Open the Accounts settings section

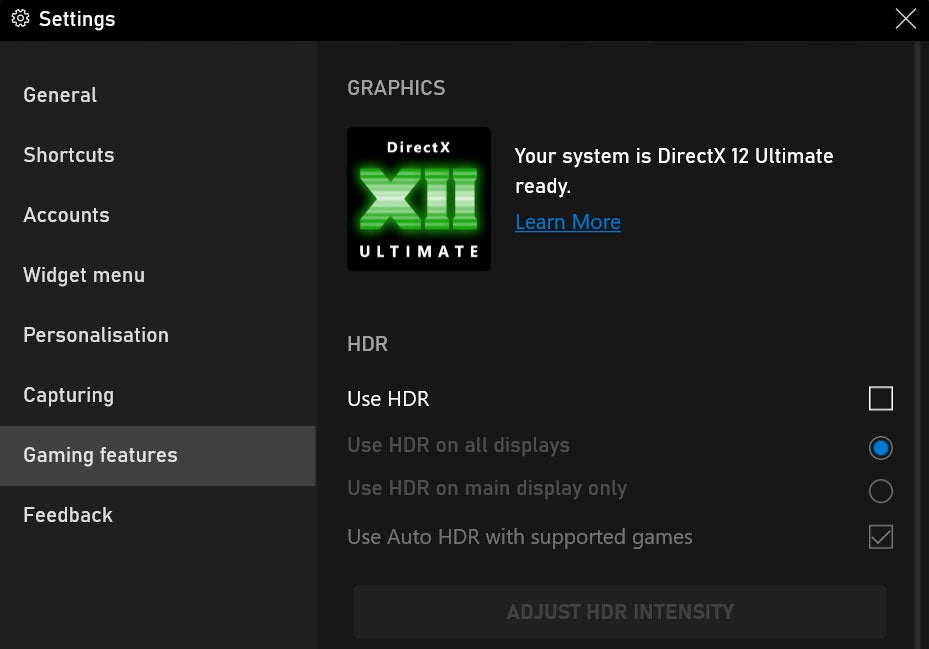(x=66, y=215)
